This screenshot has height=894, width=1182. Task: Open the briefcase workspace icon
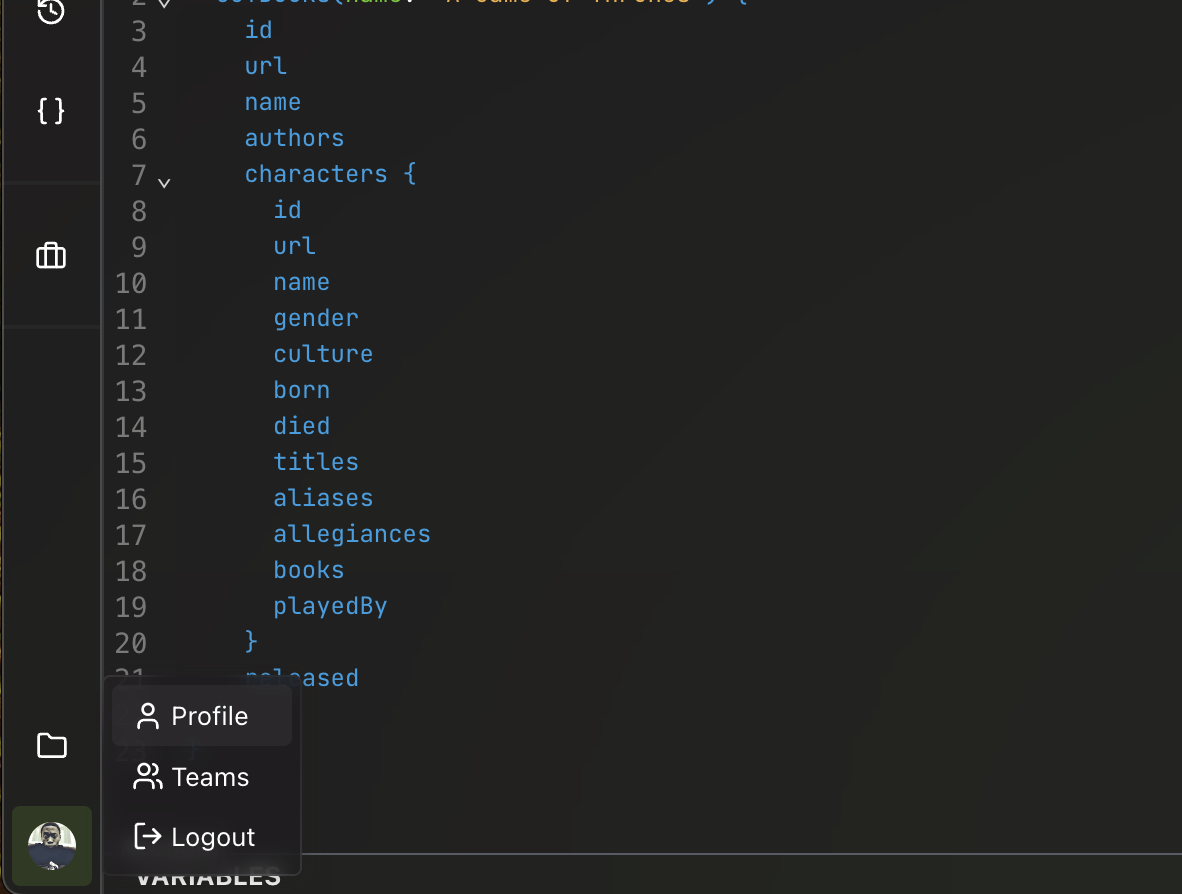click(x=51, y=256)
